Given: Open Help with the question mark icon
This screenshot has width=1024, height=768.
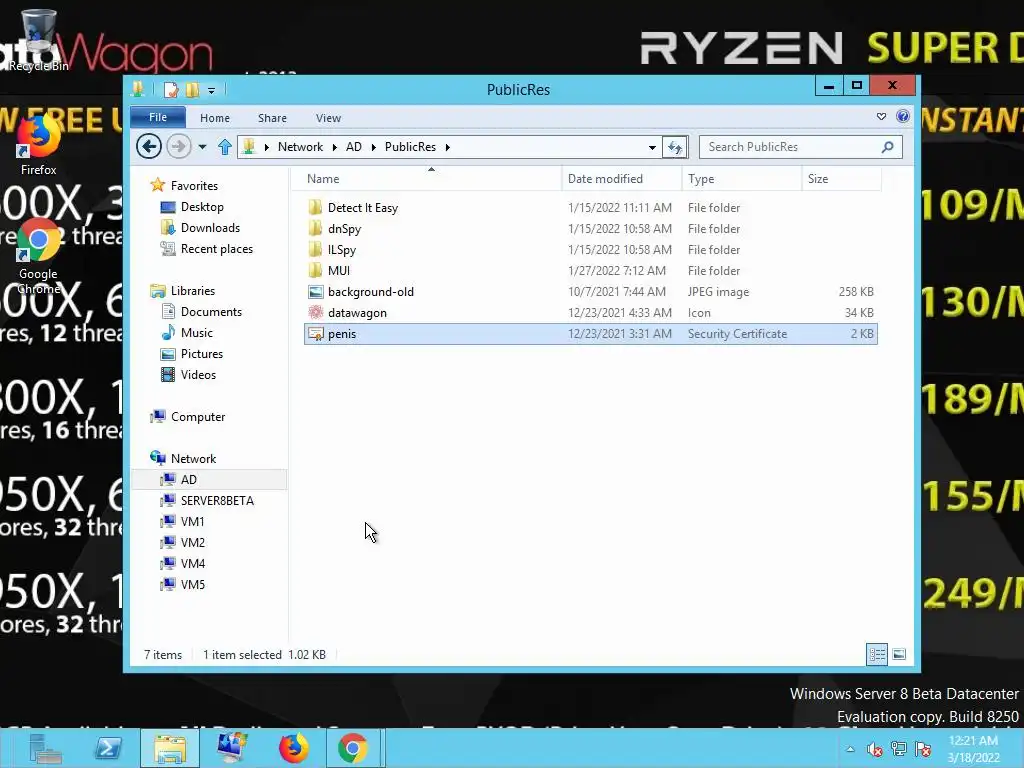Looking at the screenshot, I should point(903,116).
